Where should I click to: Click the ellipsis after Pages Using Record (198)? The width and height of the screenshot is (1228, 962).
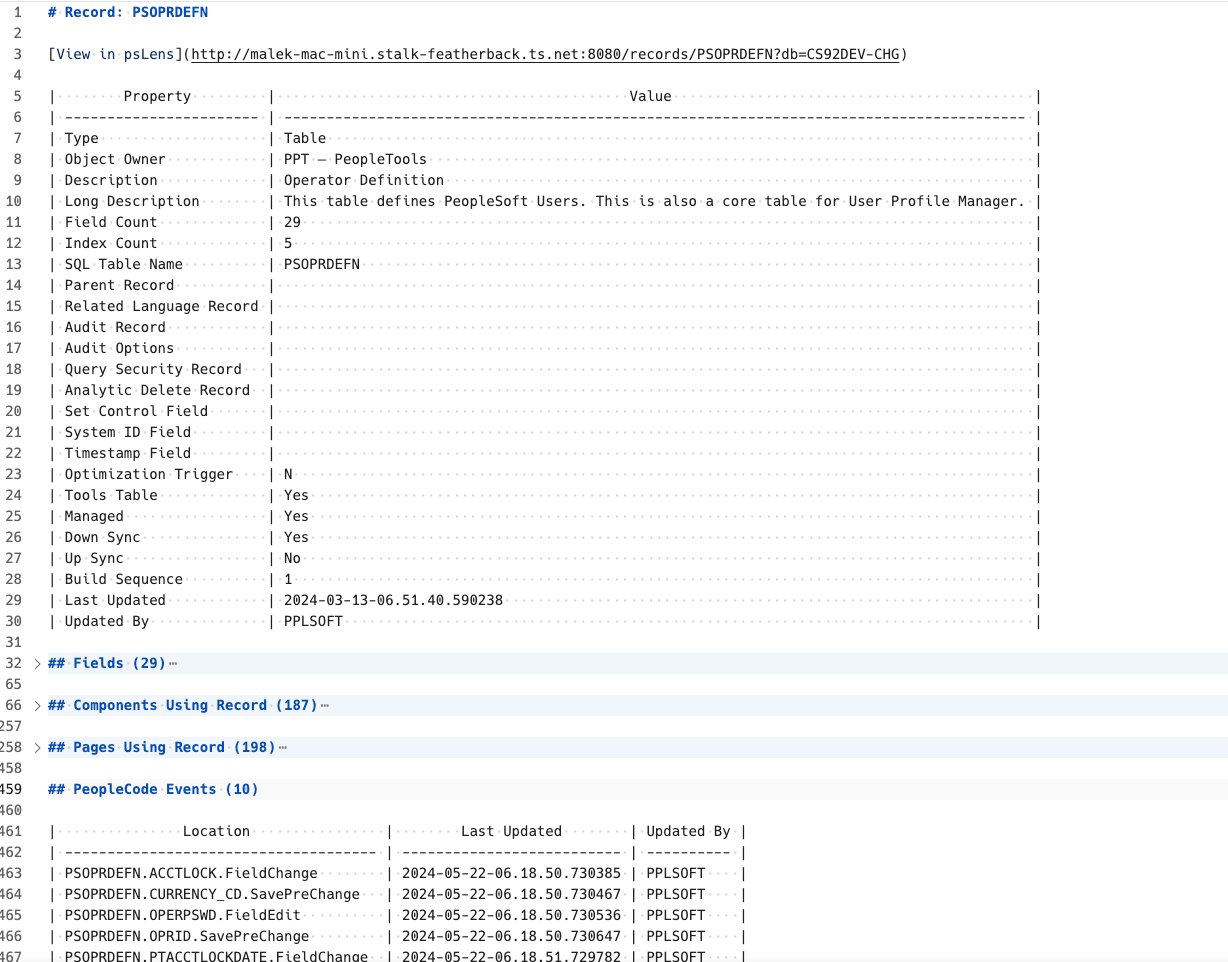click(283, 748)
